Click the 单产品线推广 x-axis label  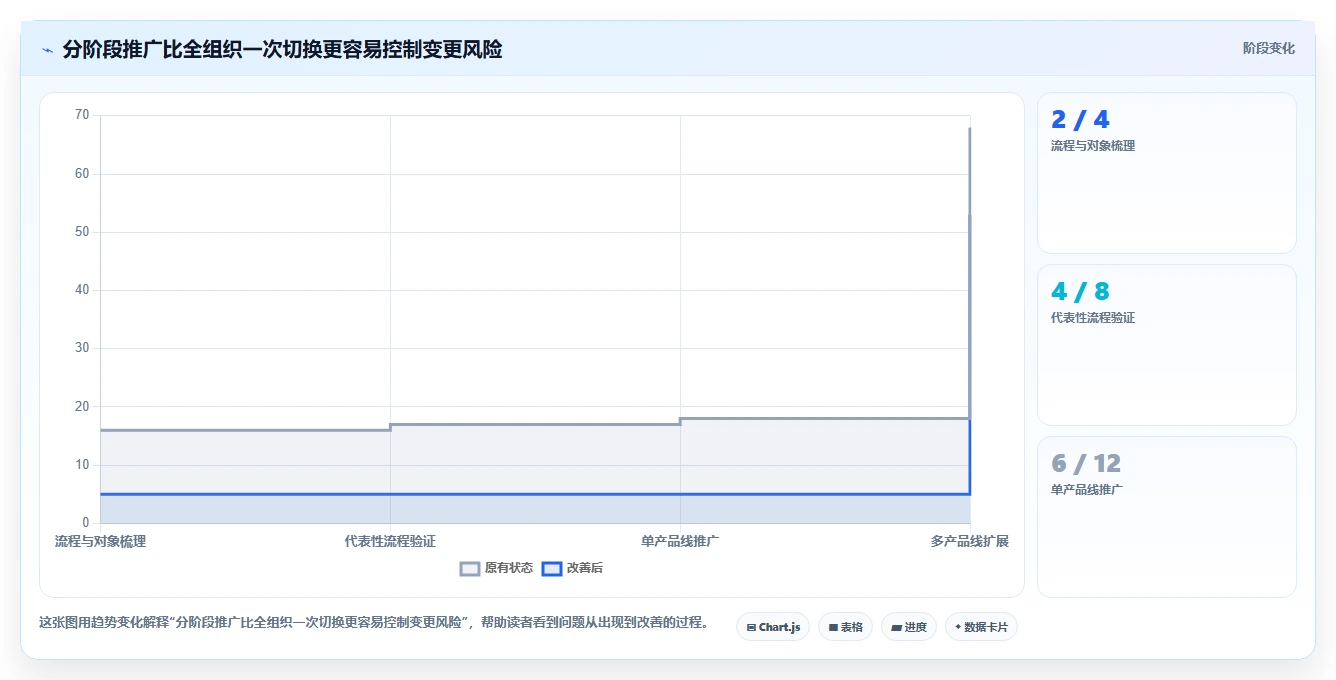[x=680, y=541]
